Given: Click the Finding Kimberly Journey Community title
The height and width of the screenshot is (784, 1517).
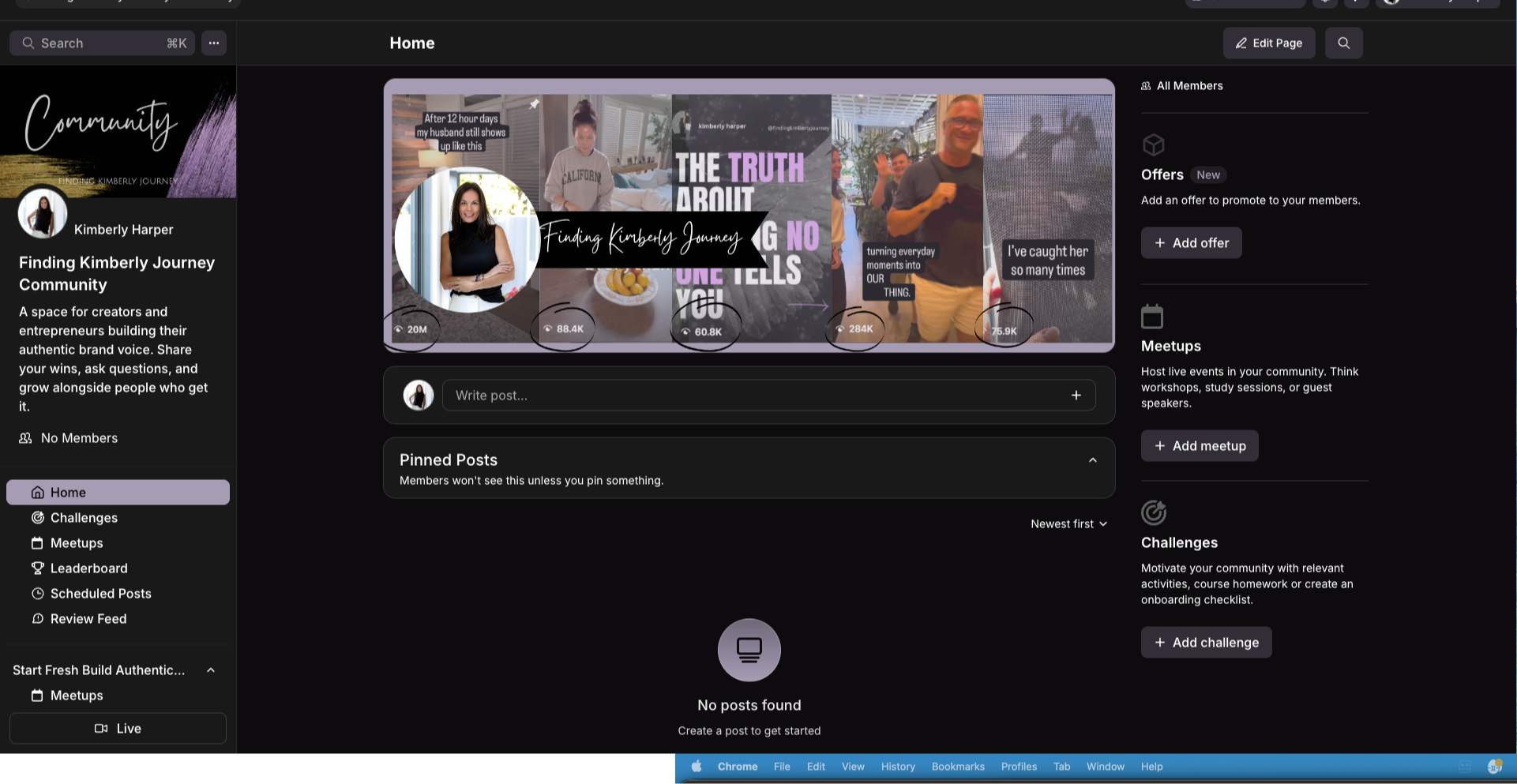Looking at the screenshot, I should point(117,273).
